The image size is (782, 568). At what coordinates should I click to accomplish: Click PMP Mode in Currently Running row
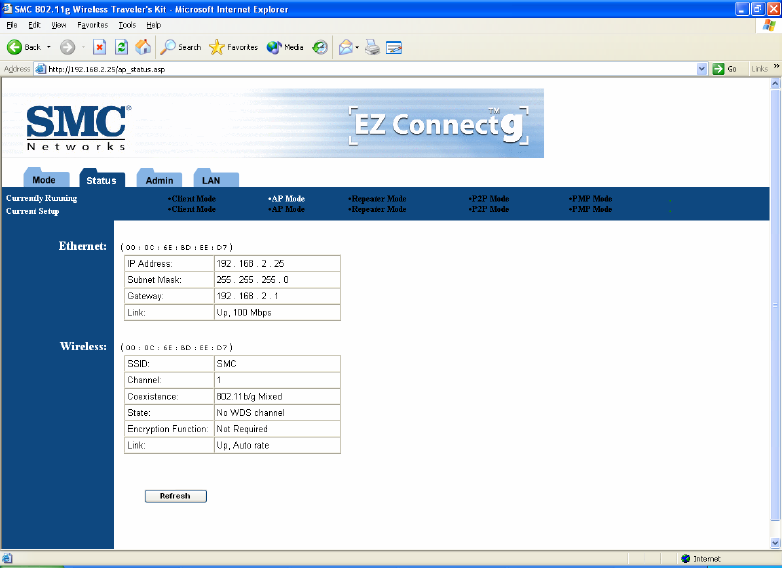(590, 198)
